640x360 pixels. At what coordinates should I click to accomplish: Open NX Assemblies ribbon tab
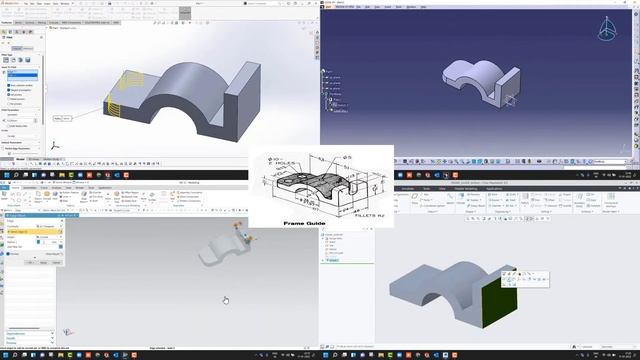(29, 188)
